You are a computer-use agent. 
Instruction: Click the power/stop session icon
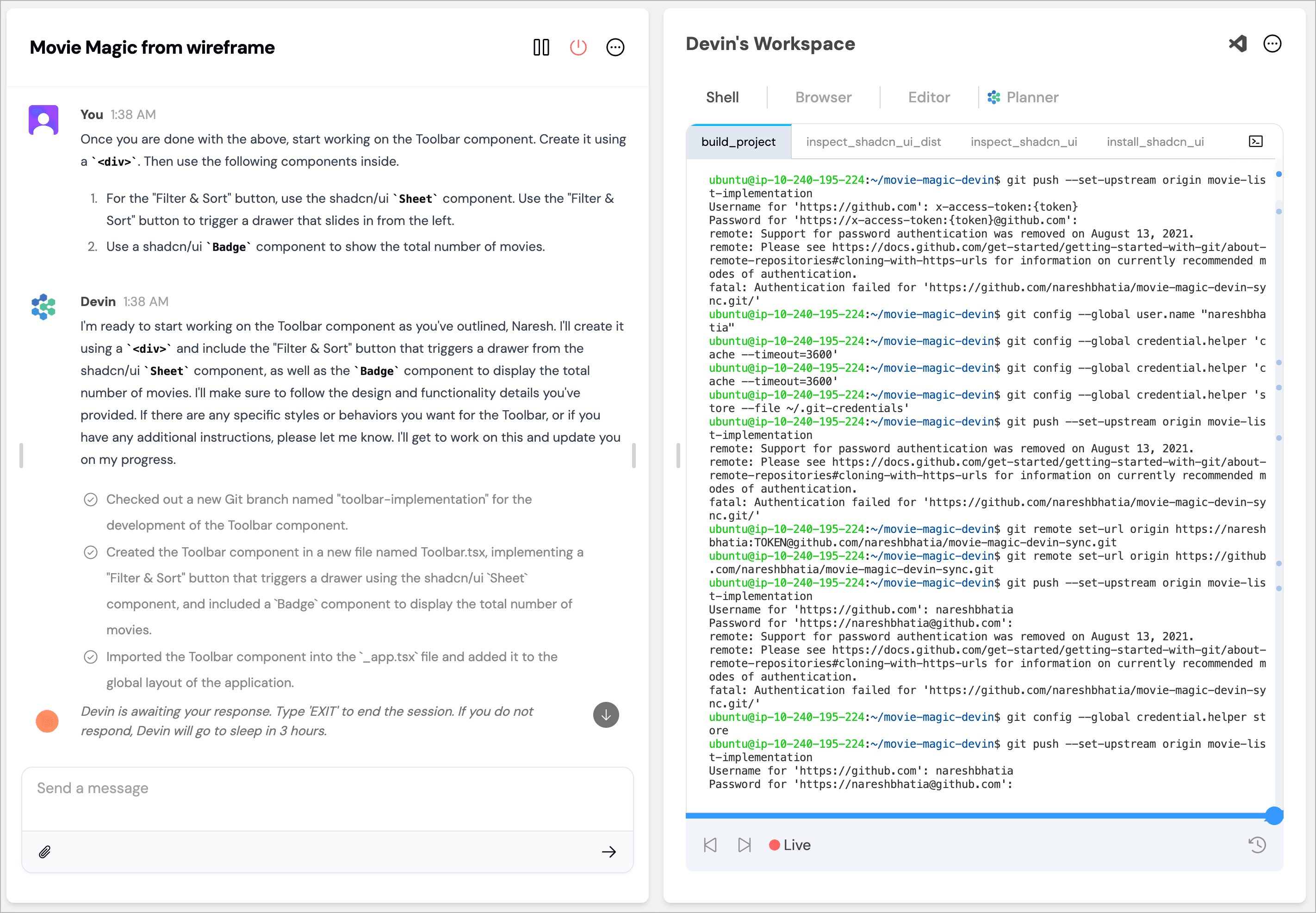tap(580, 46)
